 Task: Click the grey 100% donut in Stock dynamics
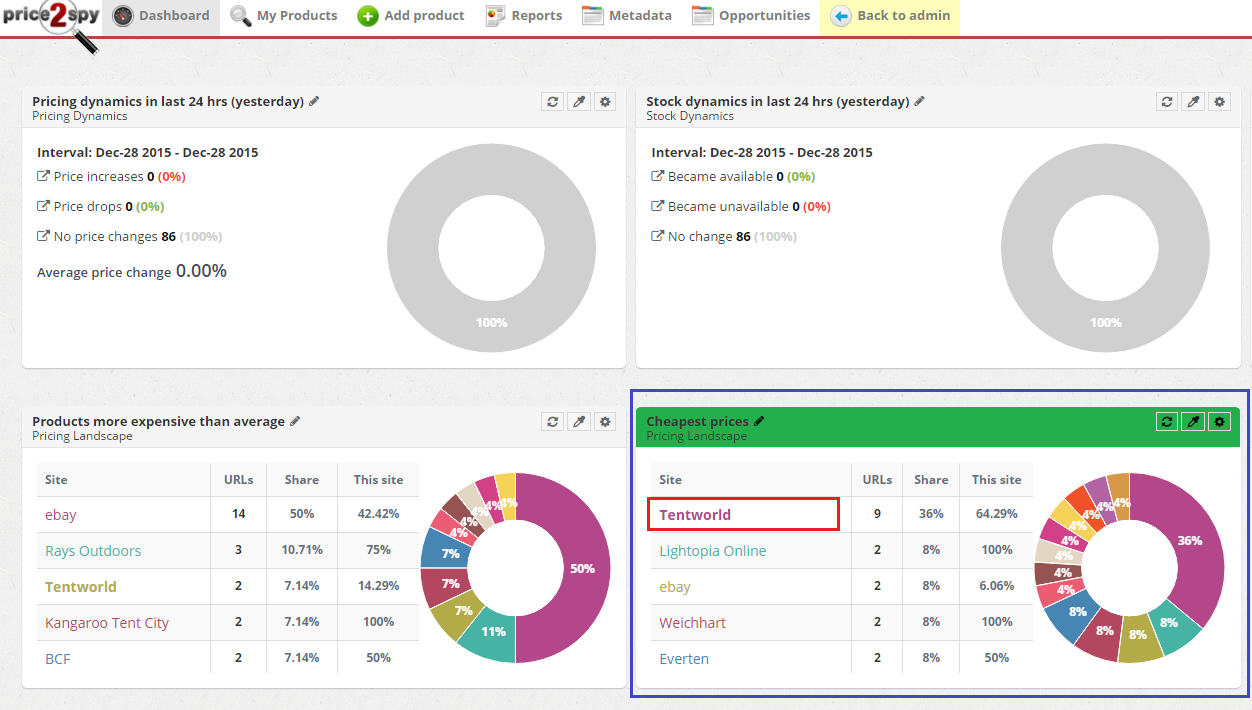(x=1105, y=324)
